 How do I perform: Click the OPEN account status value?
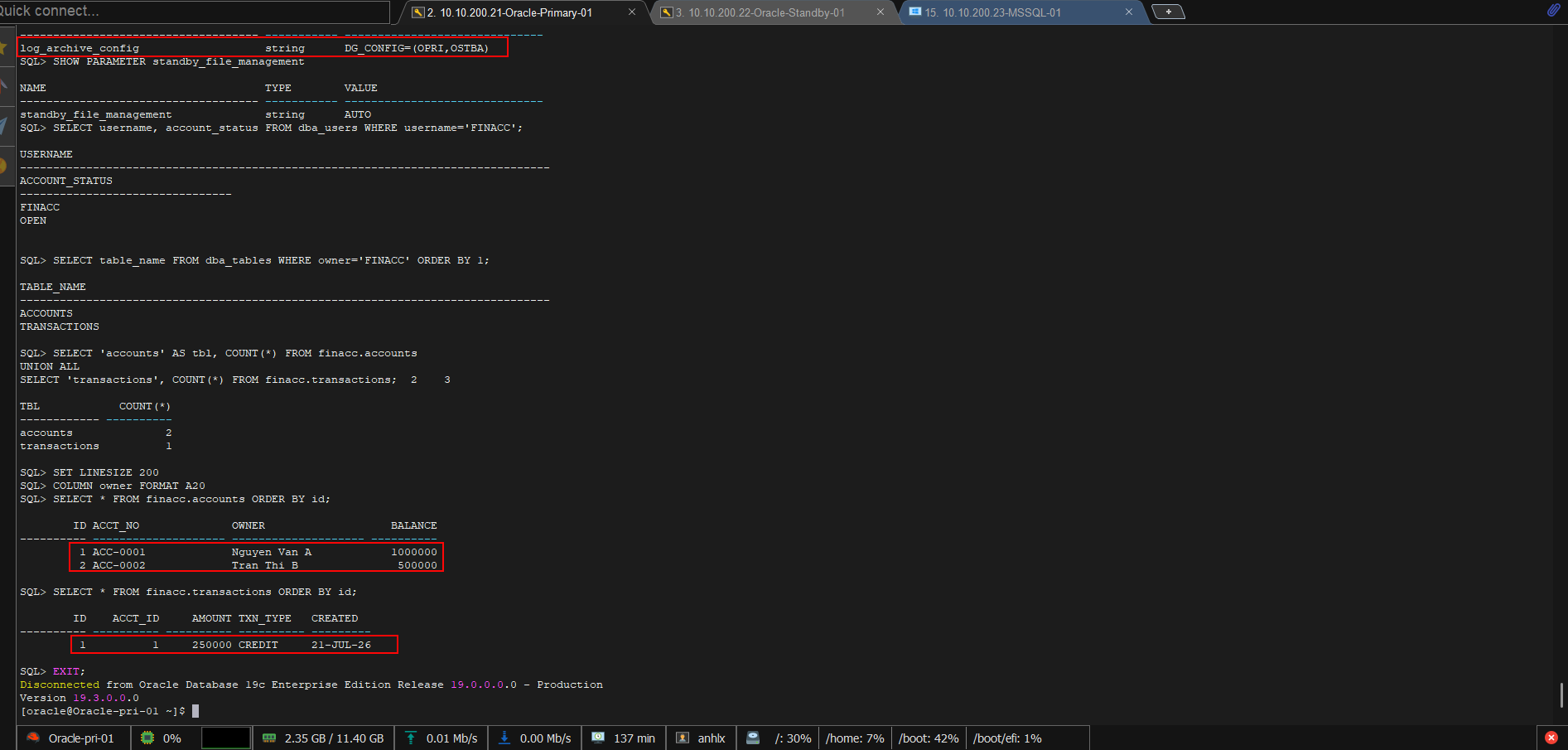point(33,220)
